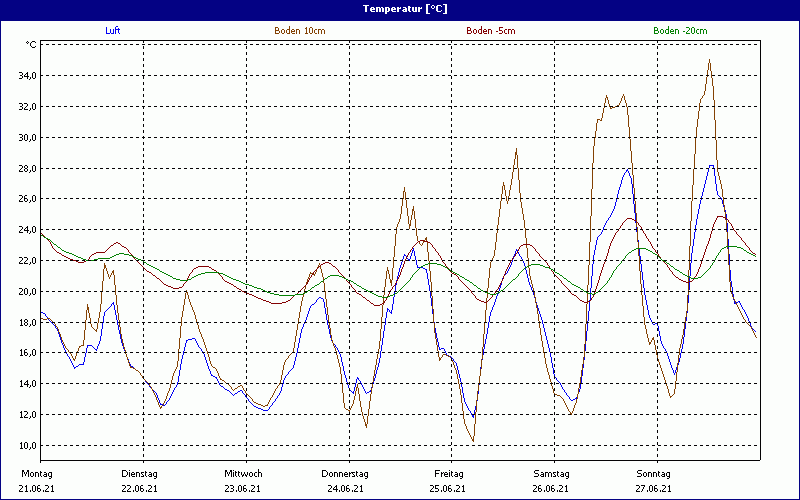Click the 20,0 y-axis value

[x=27, y=291]
